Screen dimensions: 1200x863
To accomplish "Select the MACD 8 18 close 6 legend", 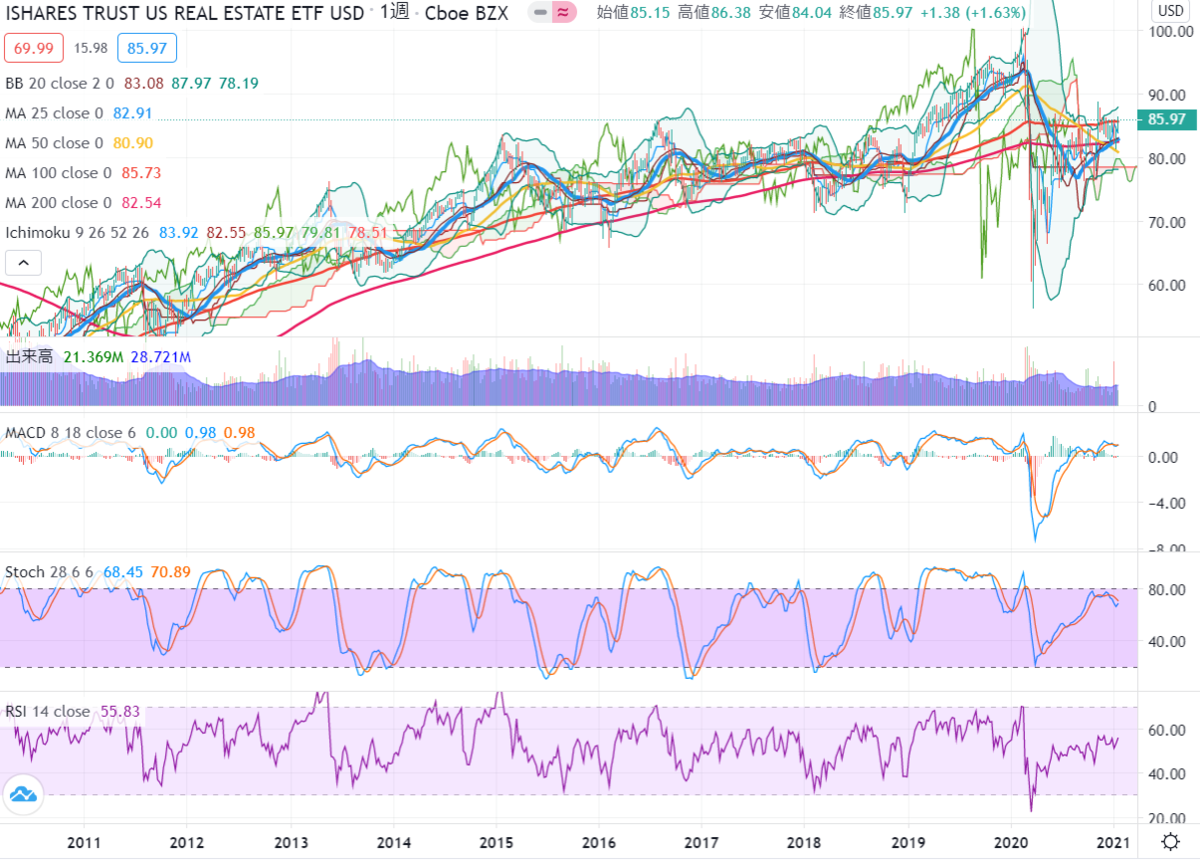I will pos(70,432).
